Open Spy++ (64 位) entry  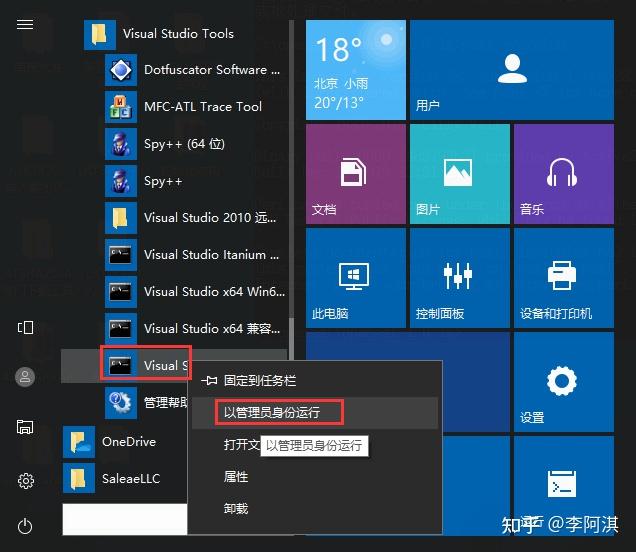pos(193,144)
